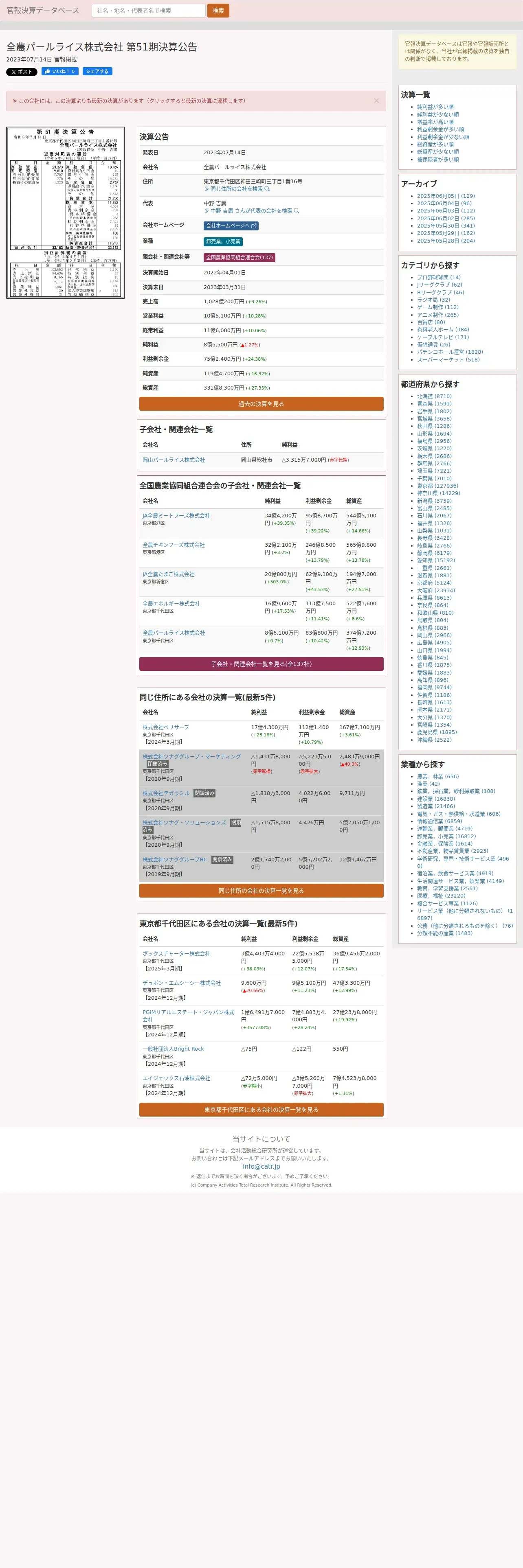523x1568 pixels.
Task: Open the 会社ホームページへ external link badge
Action: point(231,226)
